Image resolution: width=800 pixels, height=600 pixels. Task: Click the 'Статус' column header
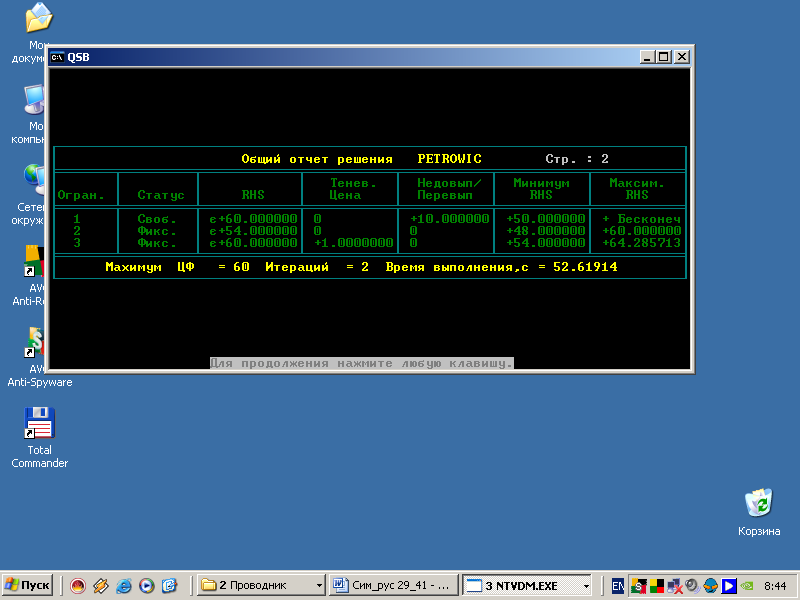tap(161, 195)
